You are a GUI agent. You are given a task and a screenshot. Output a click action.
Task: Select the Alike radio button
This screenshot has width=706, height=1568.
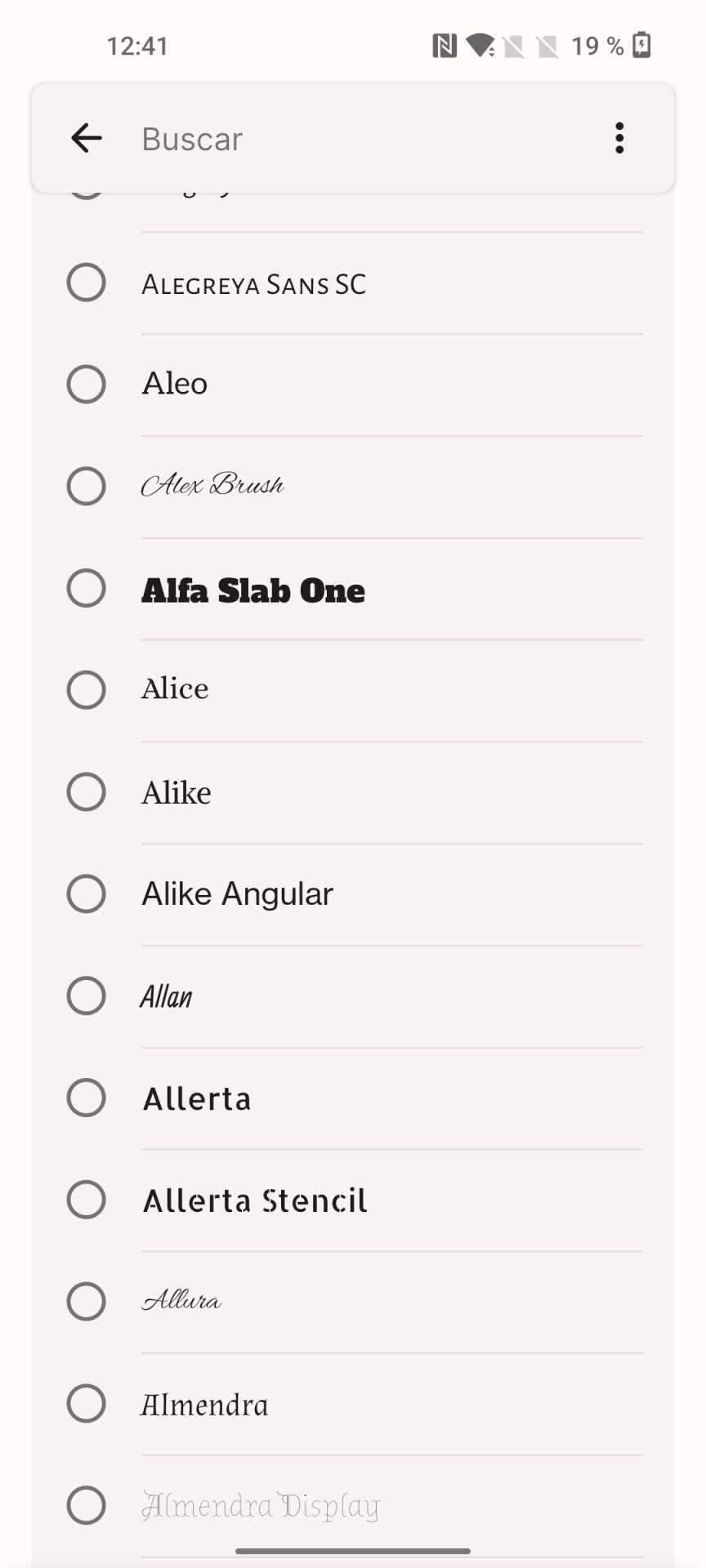(x=86, y=792)
